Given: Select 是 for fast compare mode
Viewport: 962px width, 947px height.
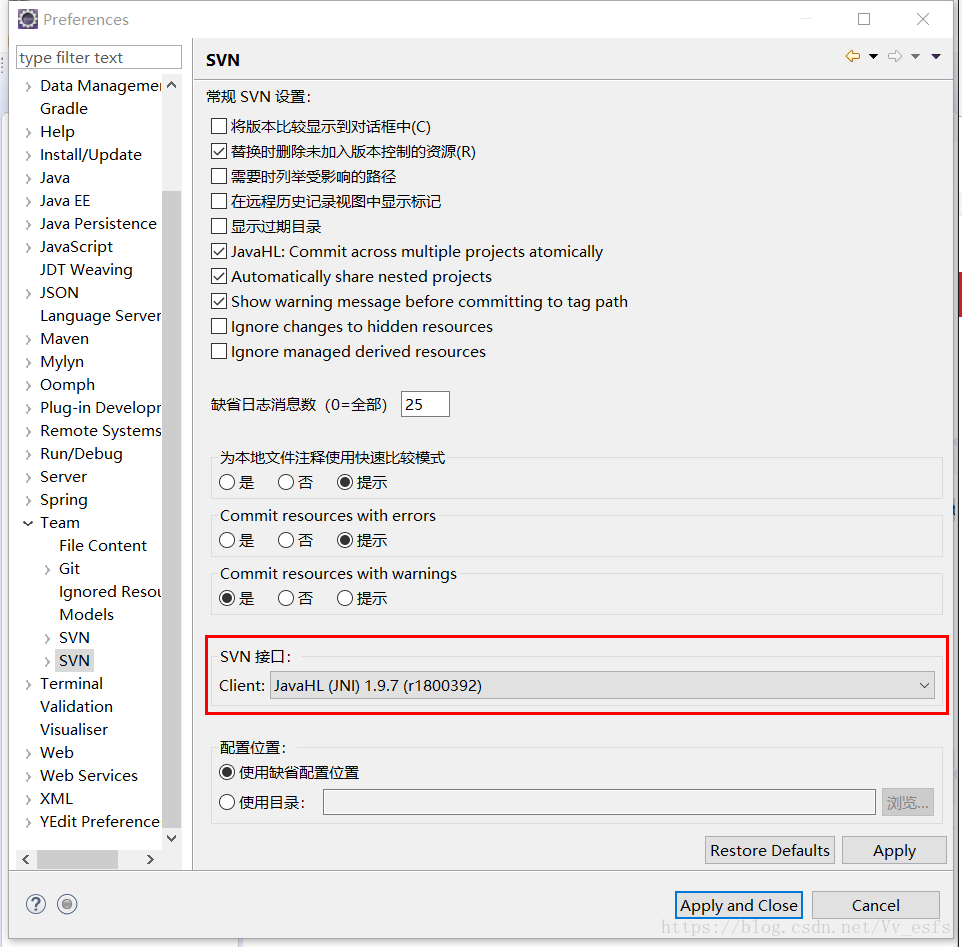Looking at the screenshot, I should [227, 482].
